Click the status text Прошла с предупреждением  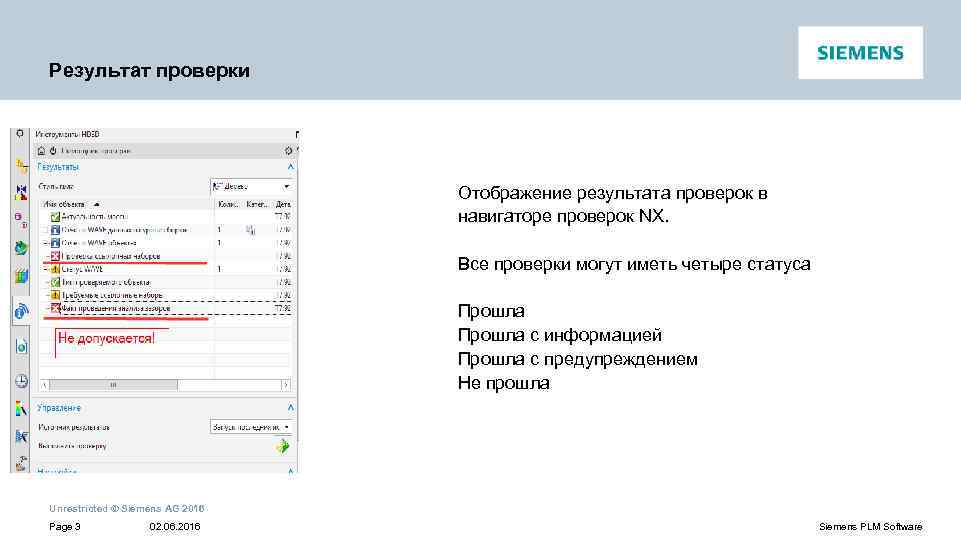point(577,359)
